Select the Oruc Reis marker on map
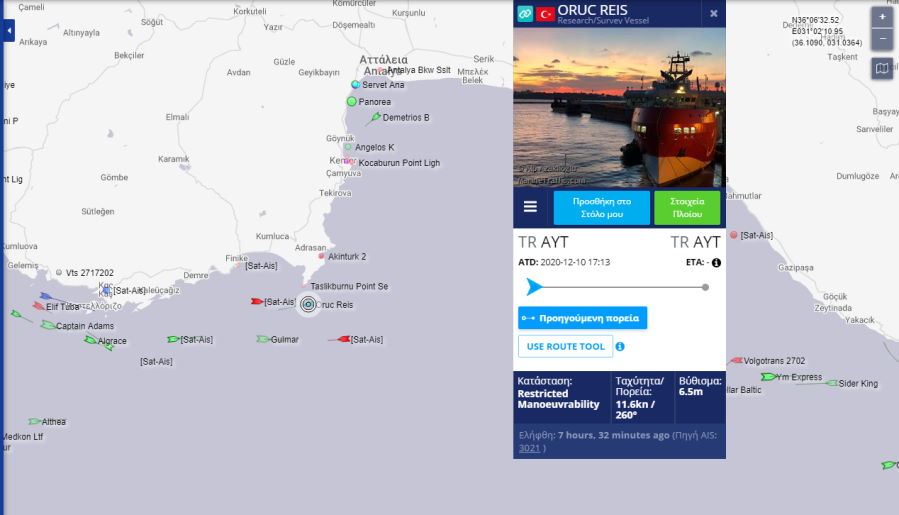899x515 pixels. (308, 305)
